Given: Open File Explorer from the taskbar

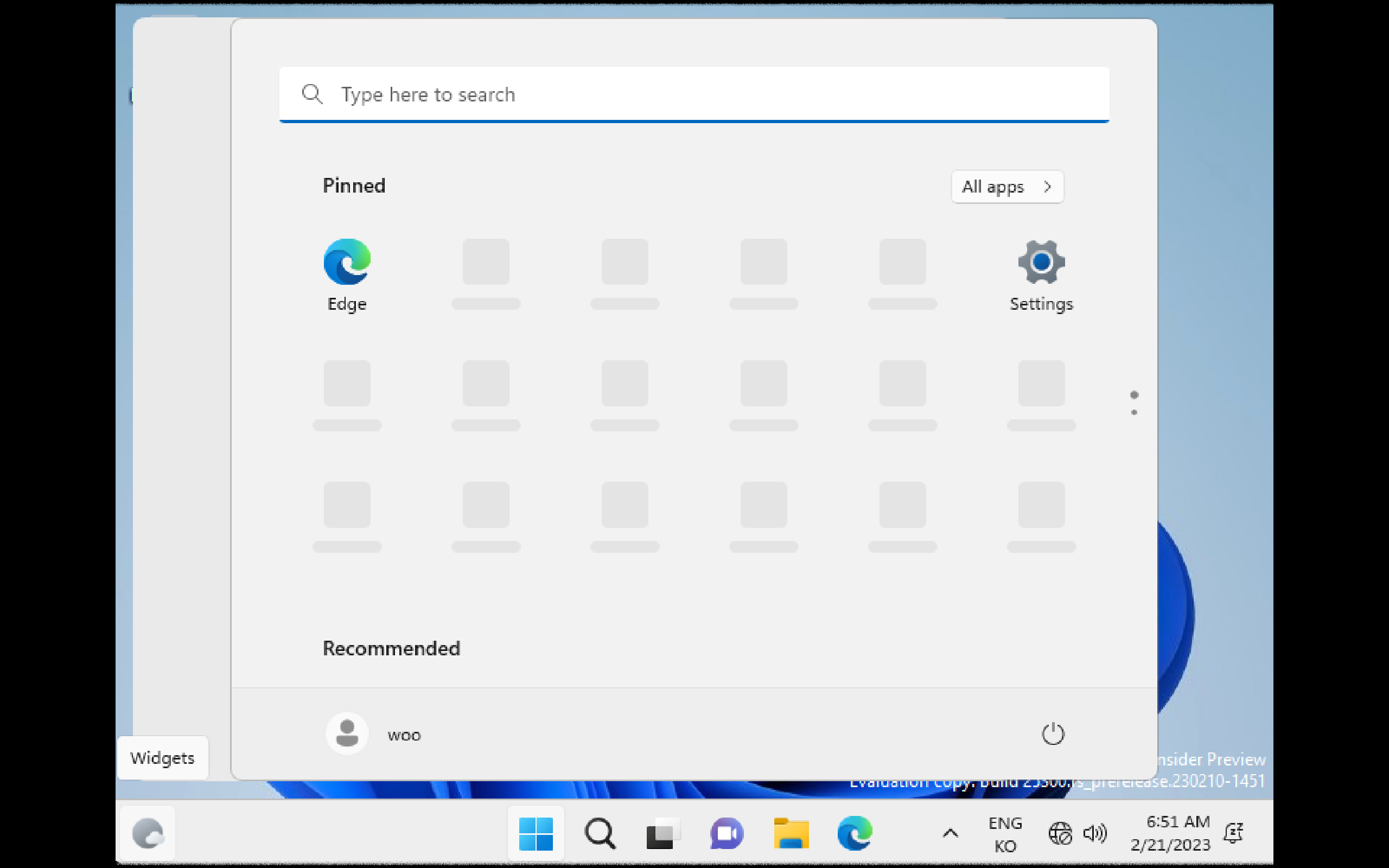Looking at the screenshot, I should [x=791, y=833].
